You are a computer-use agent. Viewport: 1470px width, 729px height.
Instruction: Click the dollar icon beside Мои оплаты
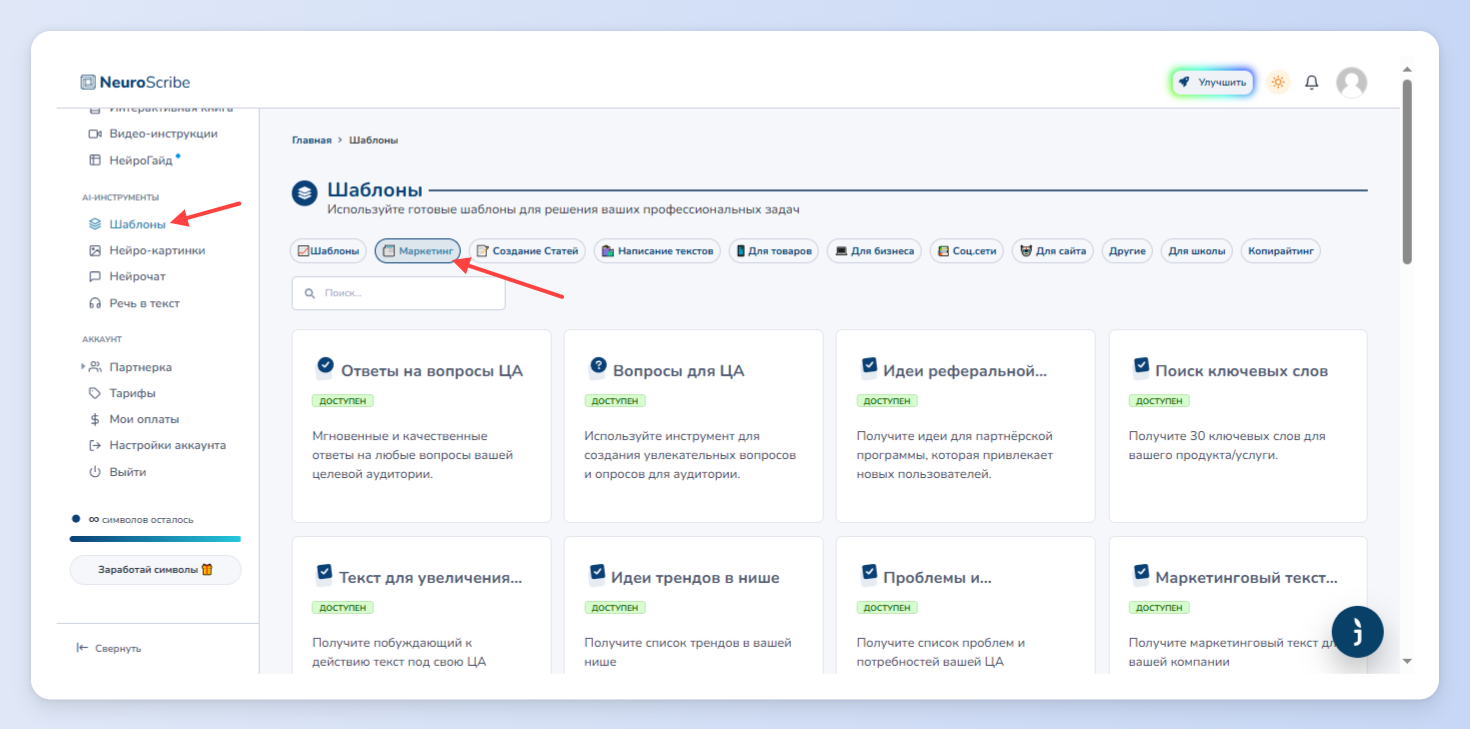[x=95, y=419]
